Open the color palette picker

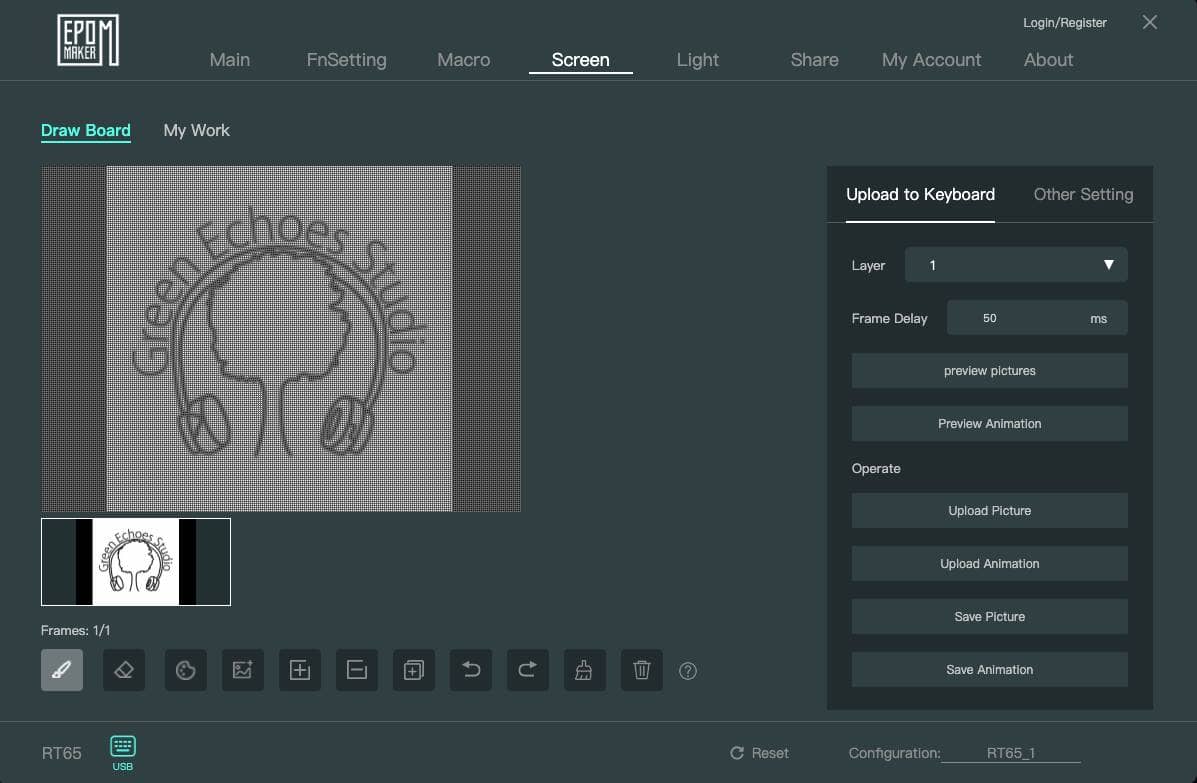coord(185,670)
